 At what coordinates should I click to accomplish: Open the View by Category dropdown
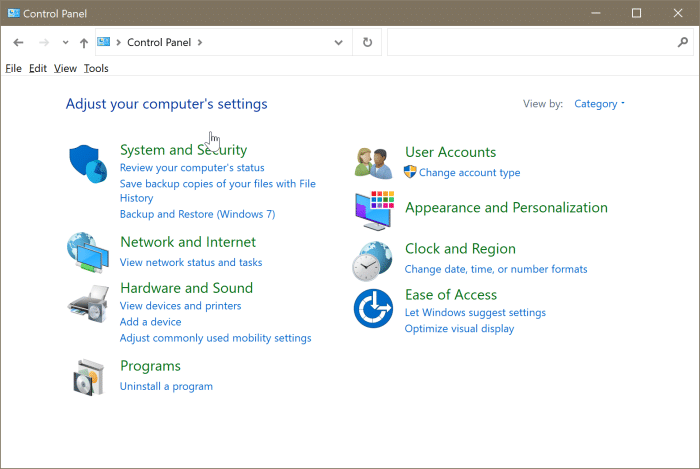coord(599,104)
